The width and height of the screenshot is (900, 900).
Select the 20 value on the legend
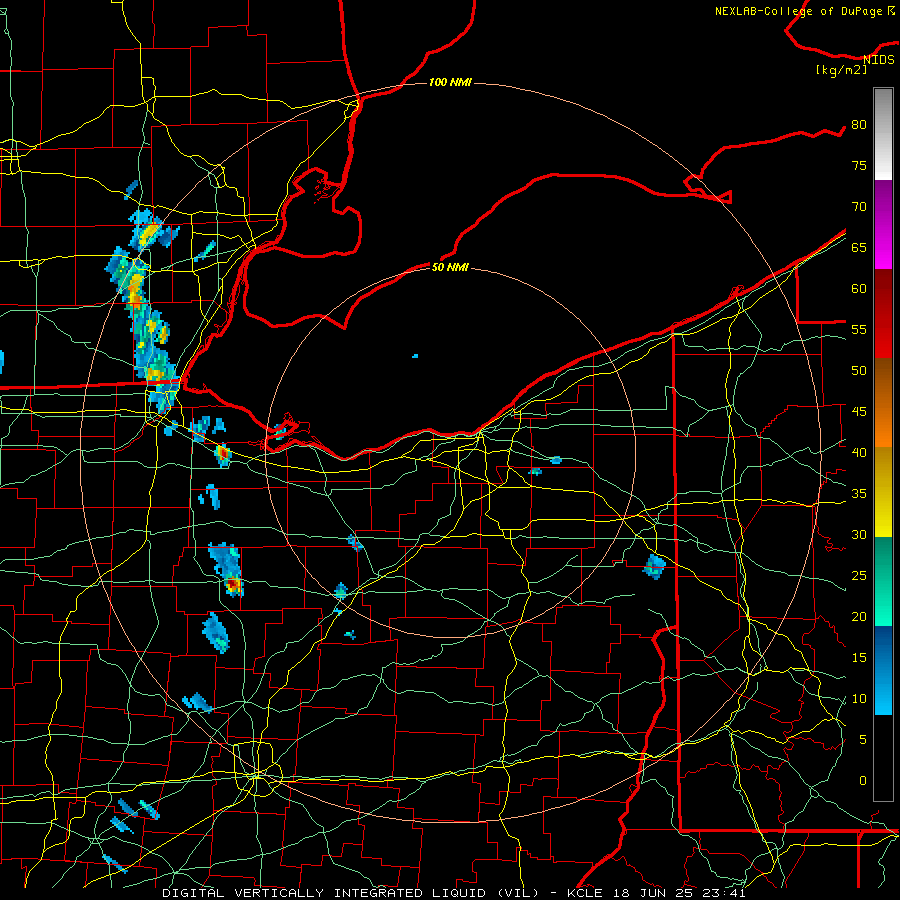pyautogui.click(x=859, y=616)
